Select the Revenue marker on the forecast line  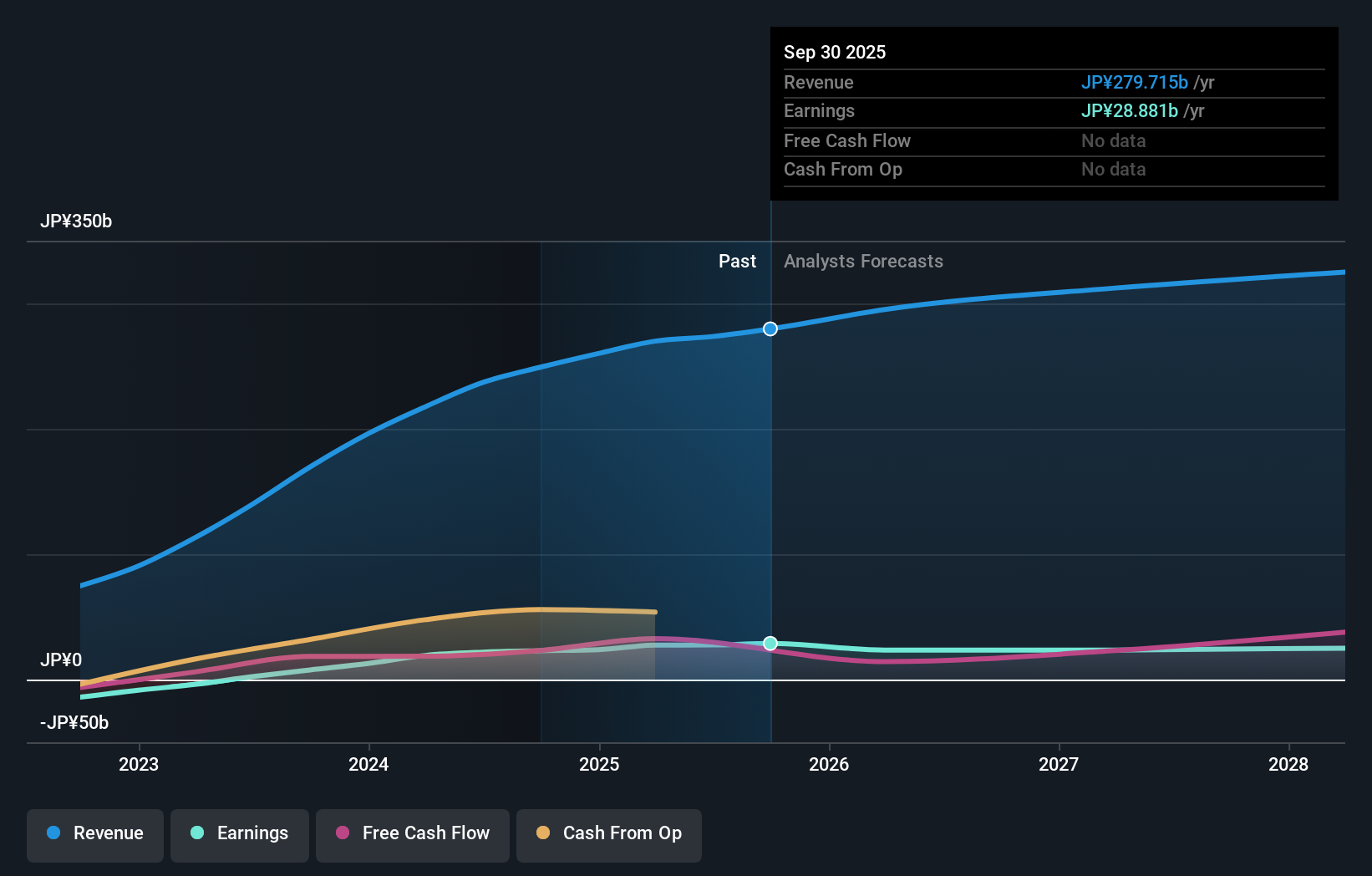coord(770,328)
